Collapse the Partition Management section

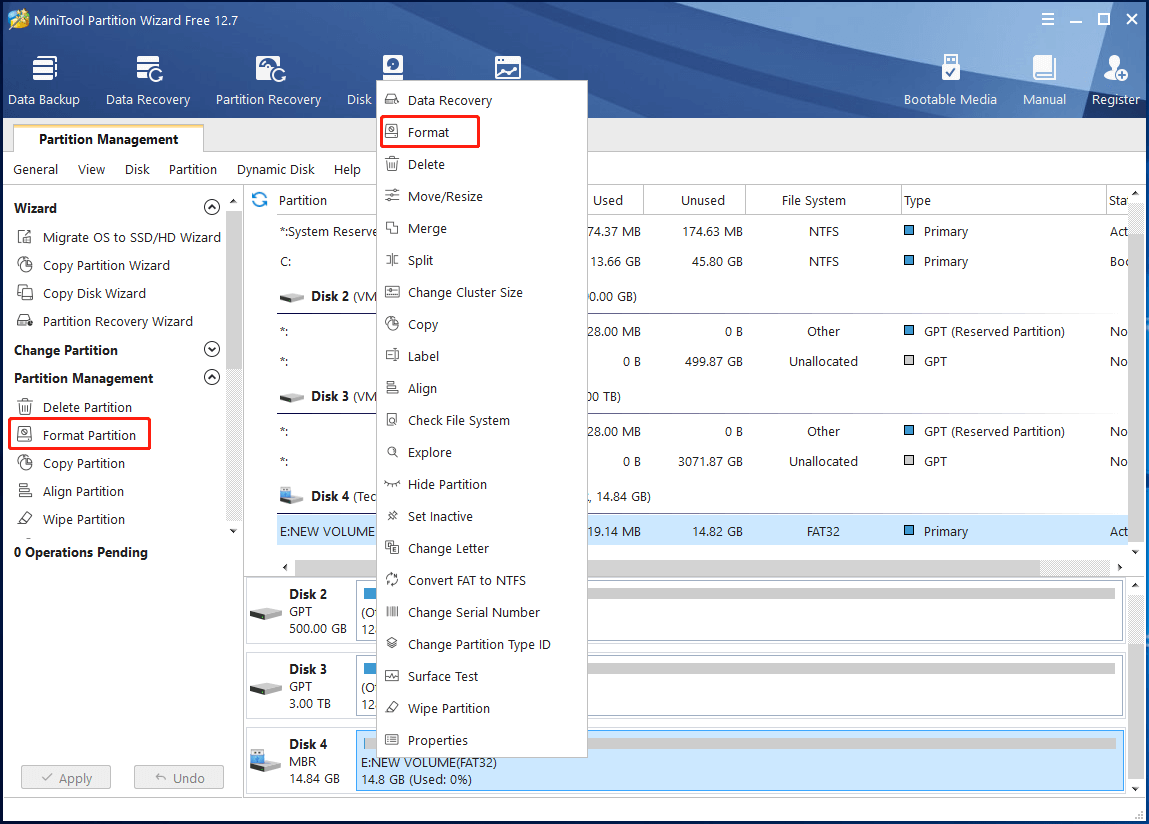click(212, 378)
